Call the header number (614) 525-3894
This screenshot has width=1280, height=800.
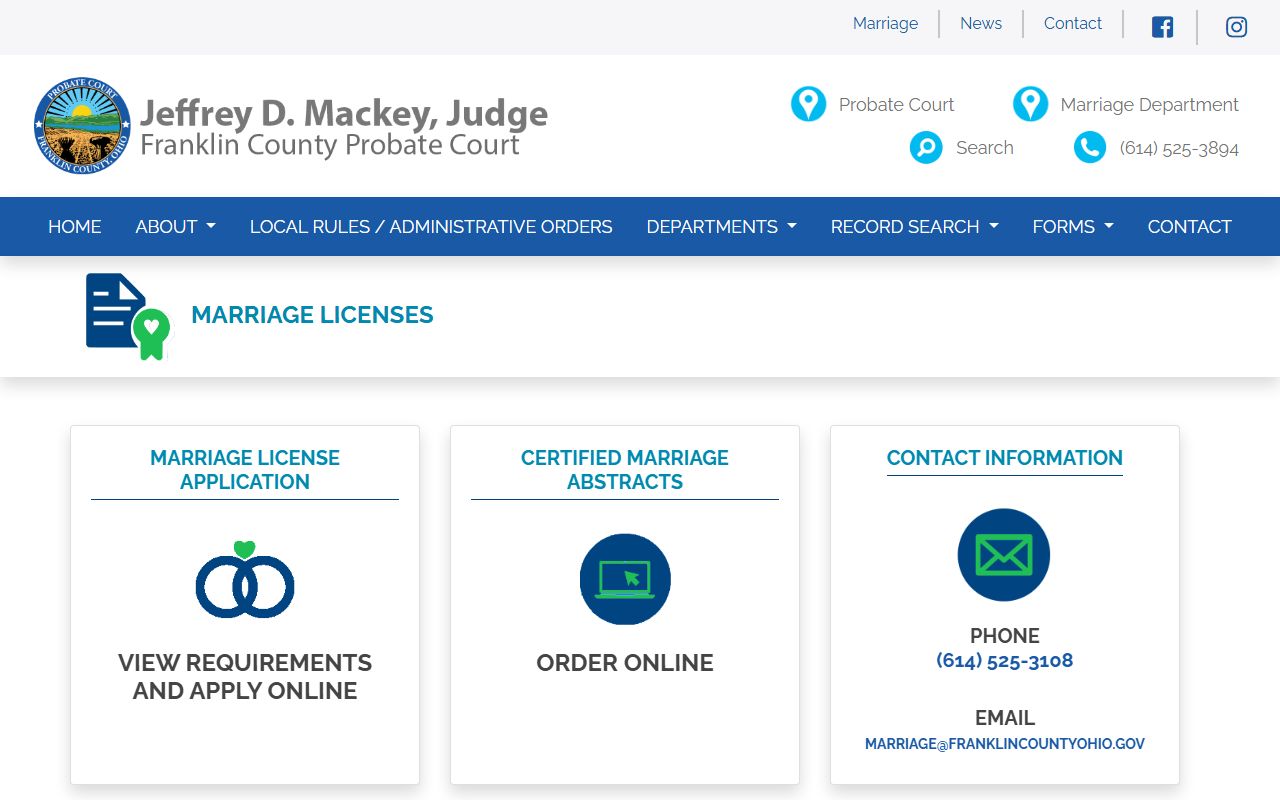[1179, 148]
